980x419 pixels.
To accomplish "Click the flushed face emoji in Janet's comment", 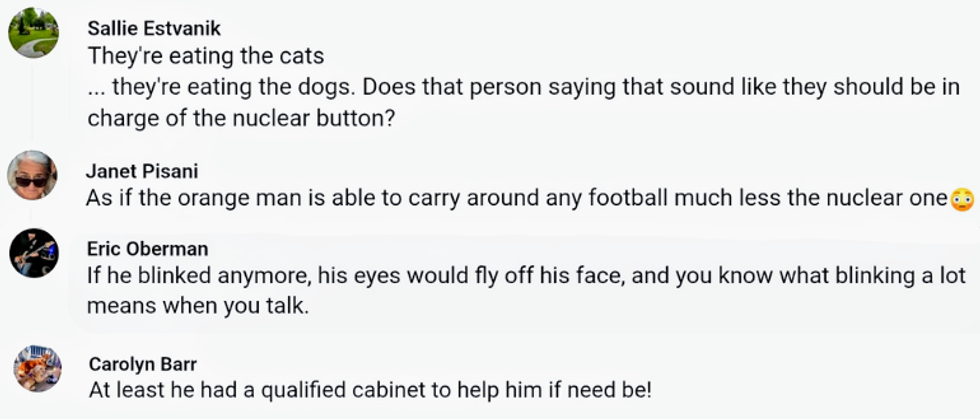I will click(962, 199).
